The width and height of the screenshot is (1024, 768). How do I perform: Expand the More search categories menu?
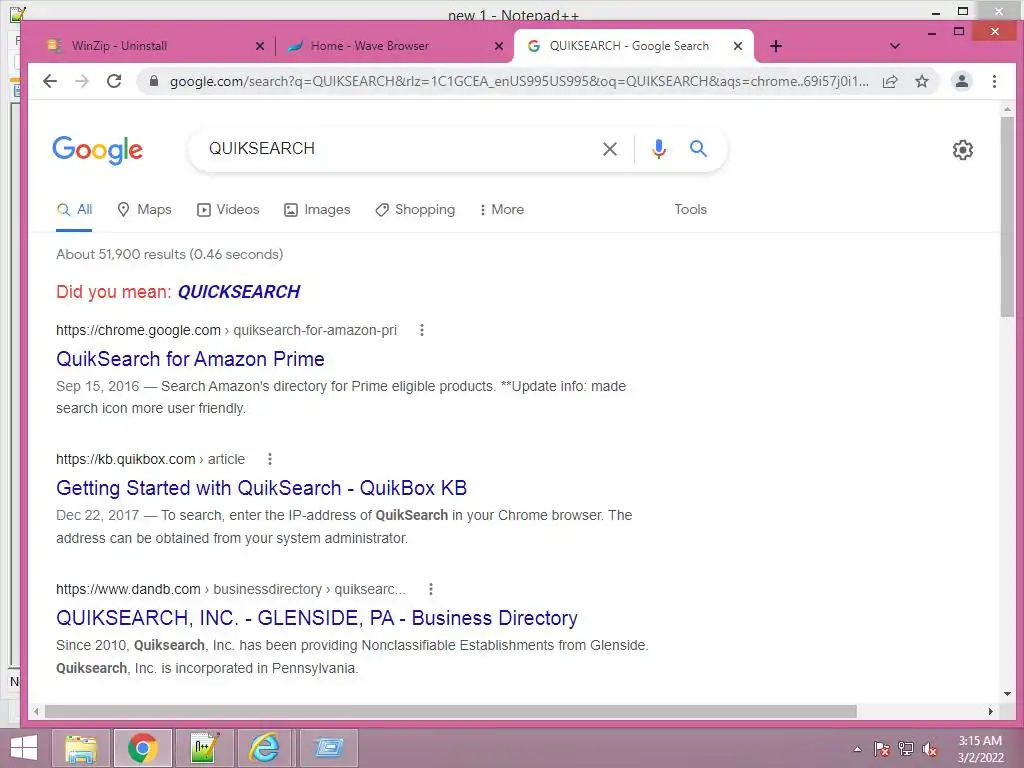click(502, 210)
